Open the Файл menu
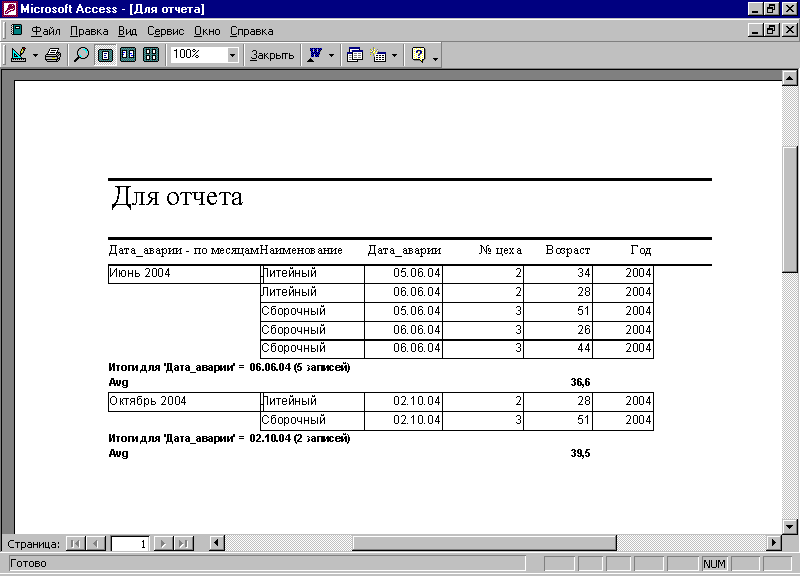 45,31
